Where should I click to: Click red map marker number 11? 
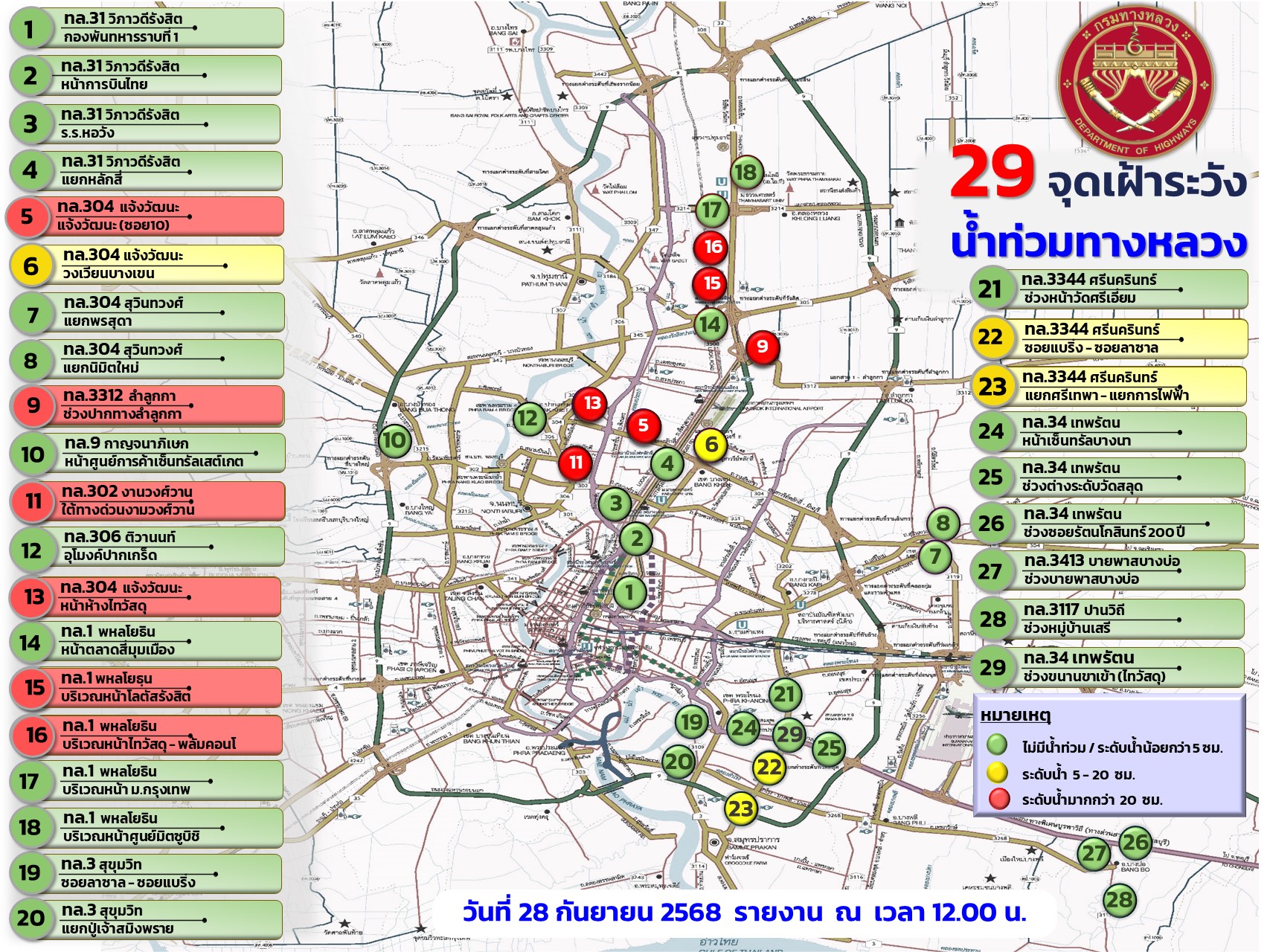[x=575, y=463]
